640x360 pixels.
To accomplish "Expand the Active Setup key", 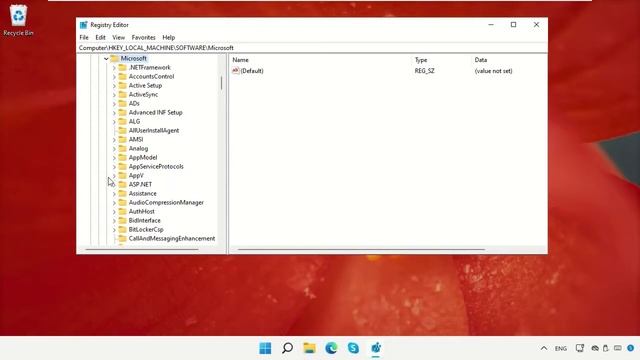I will 114,86.
